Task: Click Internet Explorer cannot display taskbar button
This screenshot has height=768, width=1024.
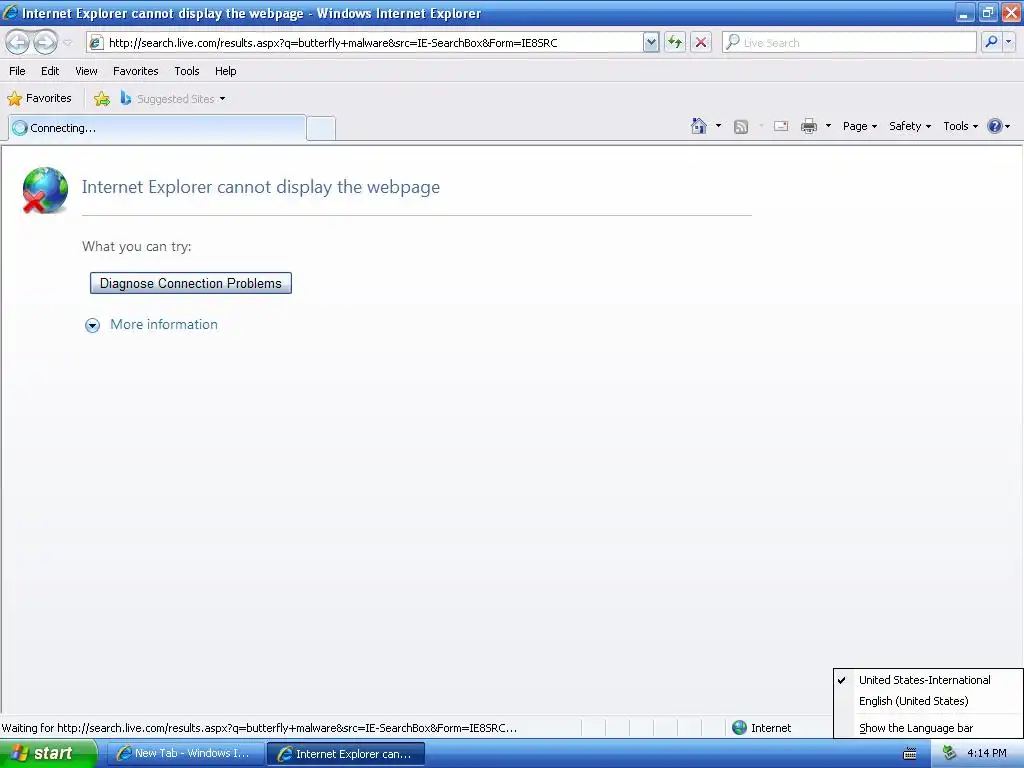Action: pyautogui.click(x=346, y=754)
